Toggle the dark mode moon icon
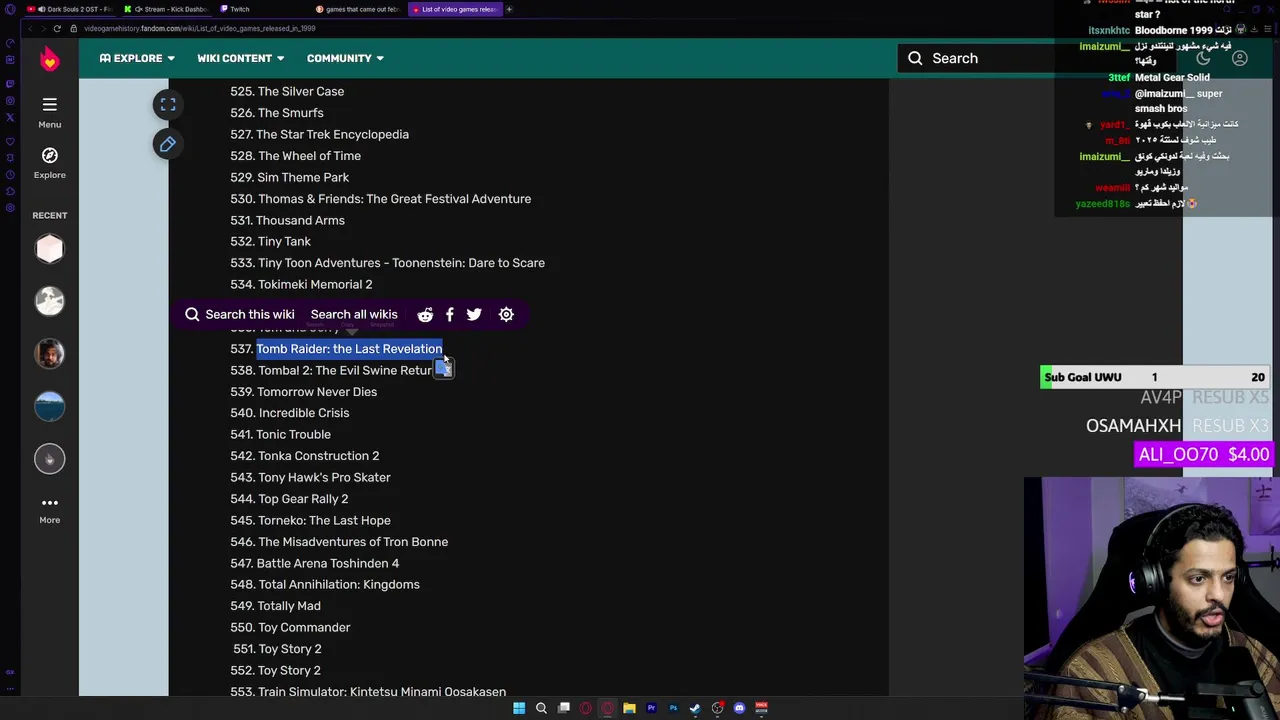The width and height of the screenshot is (1280, 720). point(1203,58)
